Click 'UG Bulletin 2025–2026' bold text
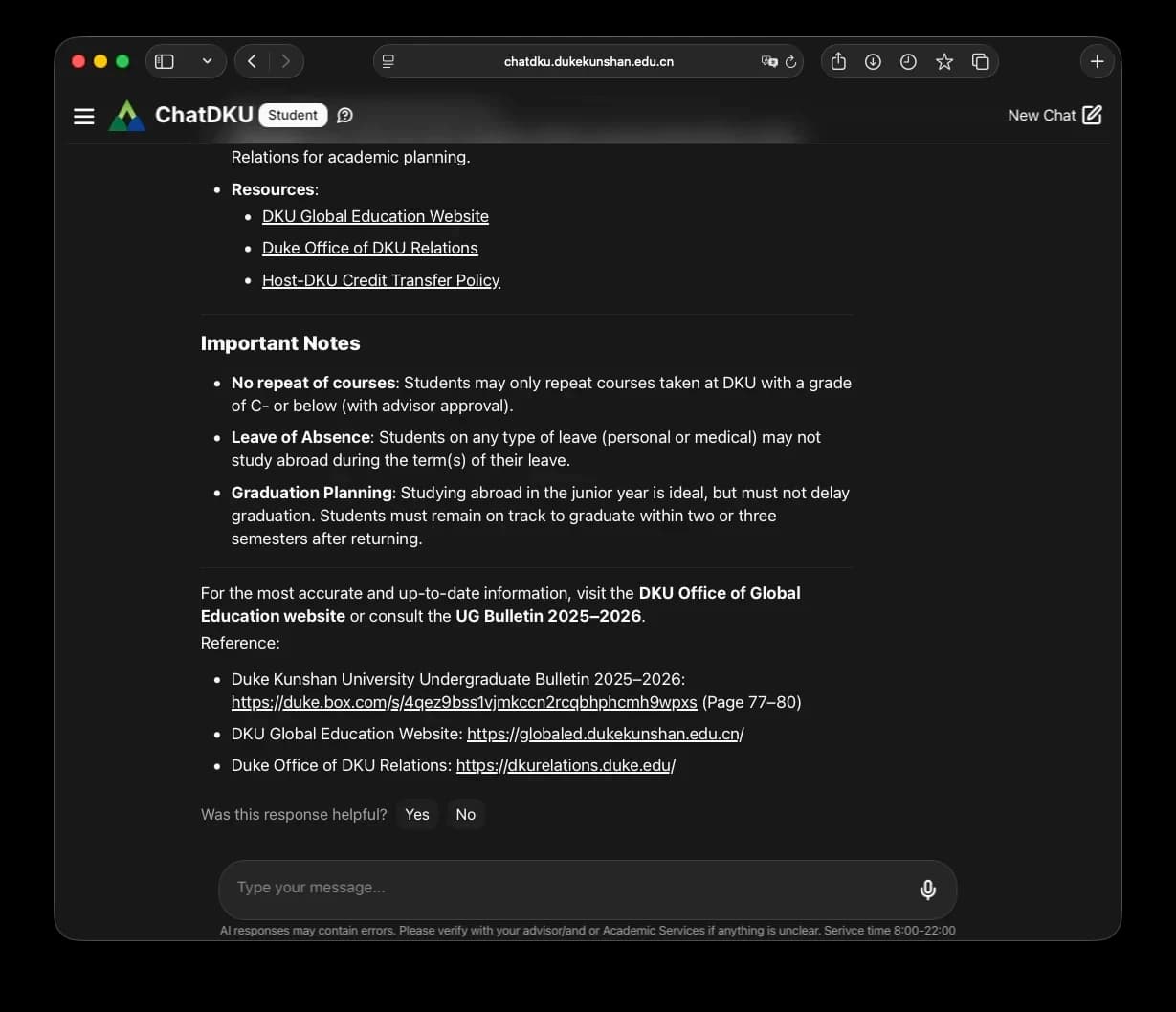 (548, 616)
